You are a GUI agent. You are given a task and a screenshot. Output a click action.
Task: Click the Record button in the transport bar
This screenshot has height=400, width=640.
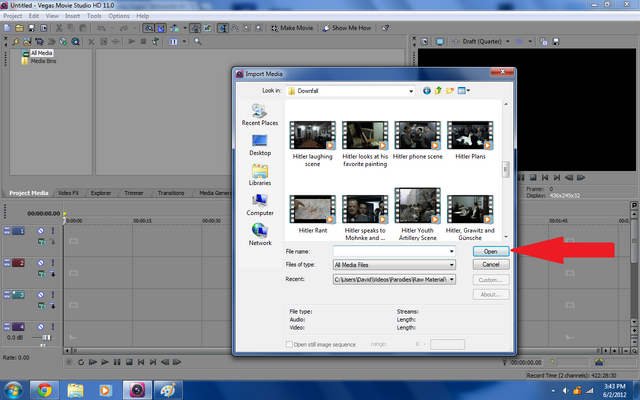[69, 362]
